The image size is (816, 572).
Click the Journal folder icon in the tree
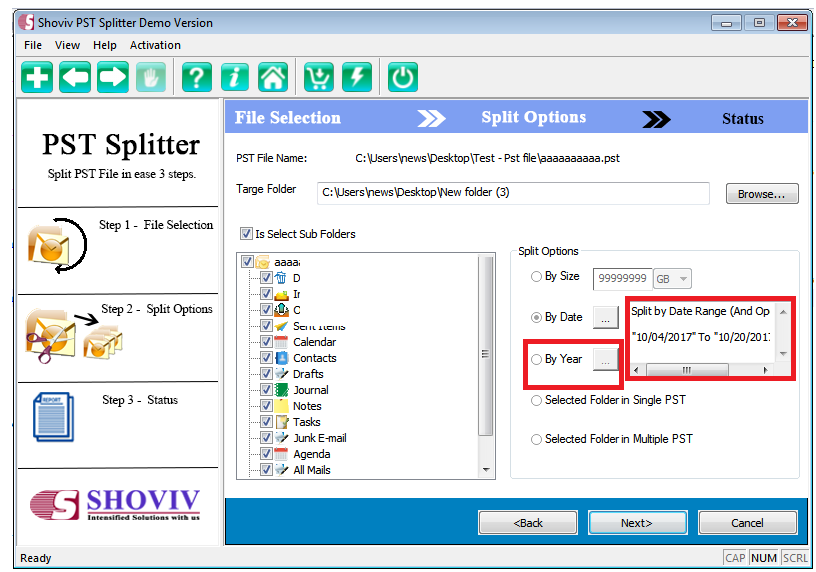[281, 390]
